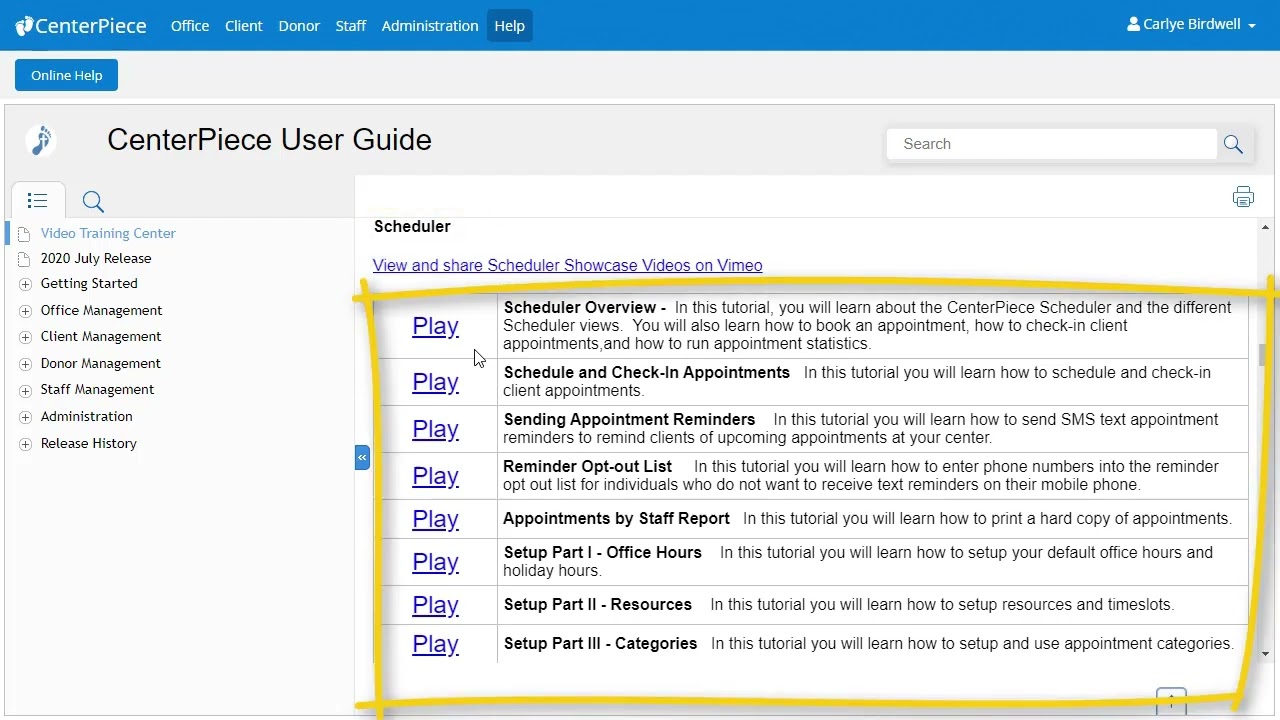
Task: Click the 2020 July Release page icon
Action: tap(24, 259)
